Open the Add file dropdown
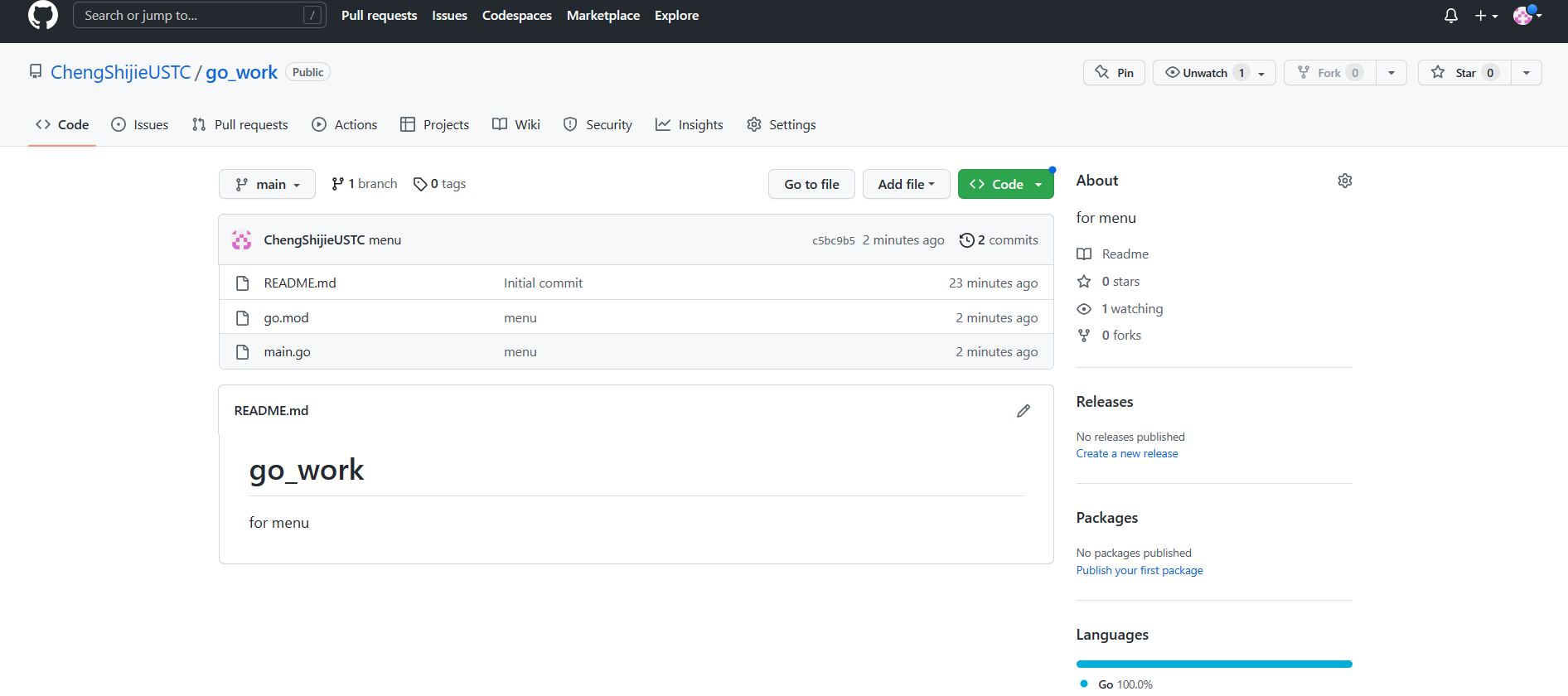 click(905, 184)
